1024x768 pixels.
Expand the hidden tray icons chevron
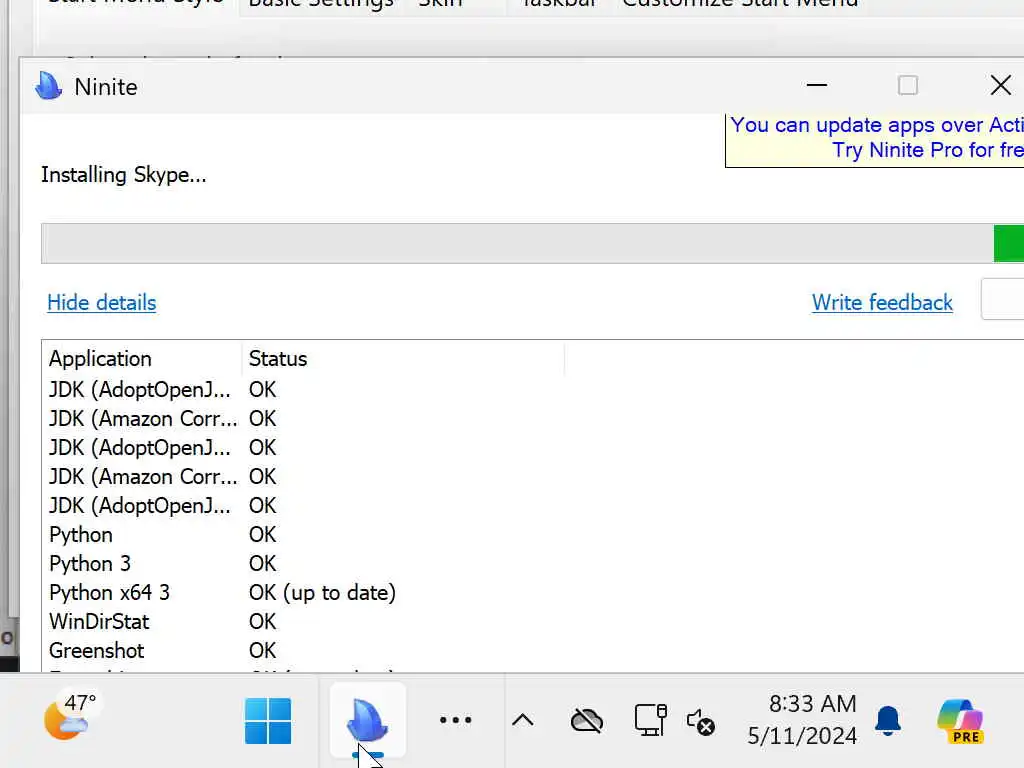click(x=522, y=720)
